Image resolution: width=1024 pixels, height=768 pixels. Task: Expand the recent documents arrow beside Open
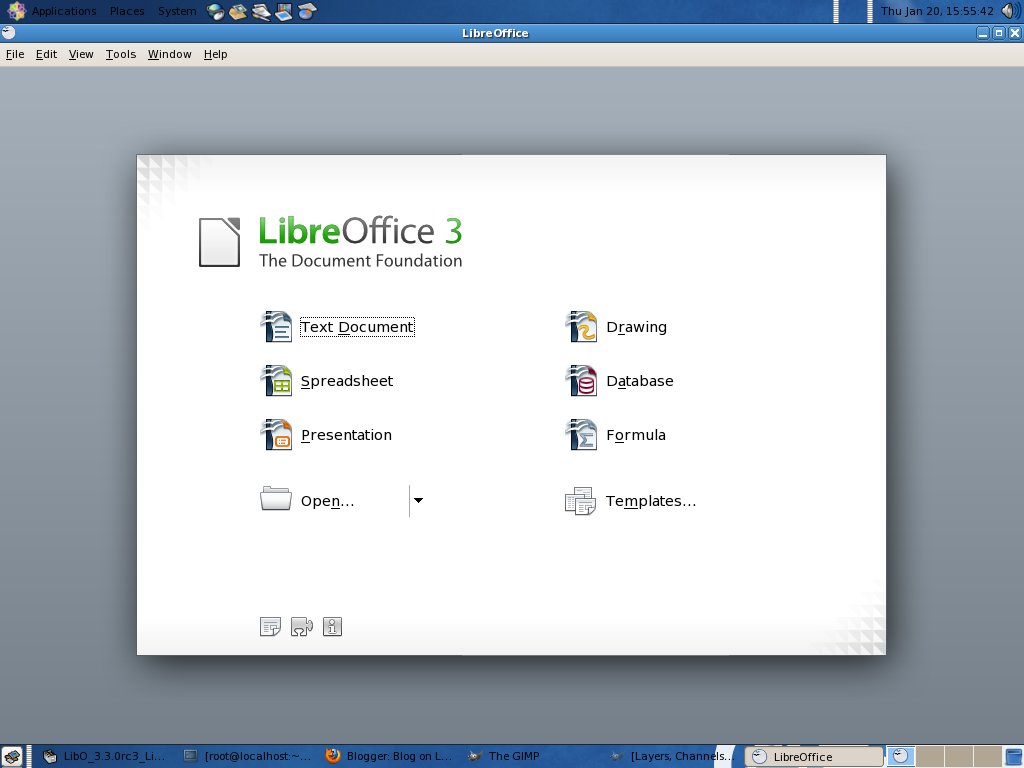point(419,500)
